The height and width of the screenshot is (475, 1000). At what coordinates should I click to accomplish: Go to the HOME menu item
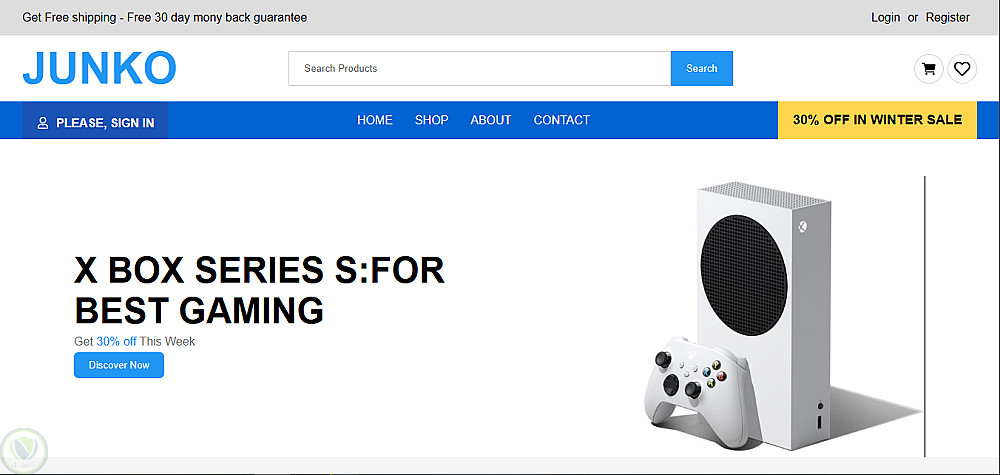tap(375, 120)
